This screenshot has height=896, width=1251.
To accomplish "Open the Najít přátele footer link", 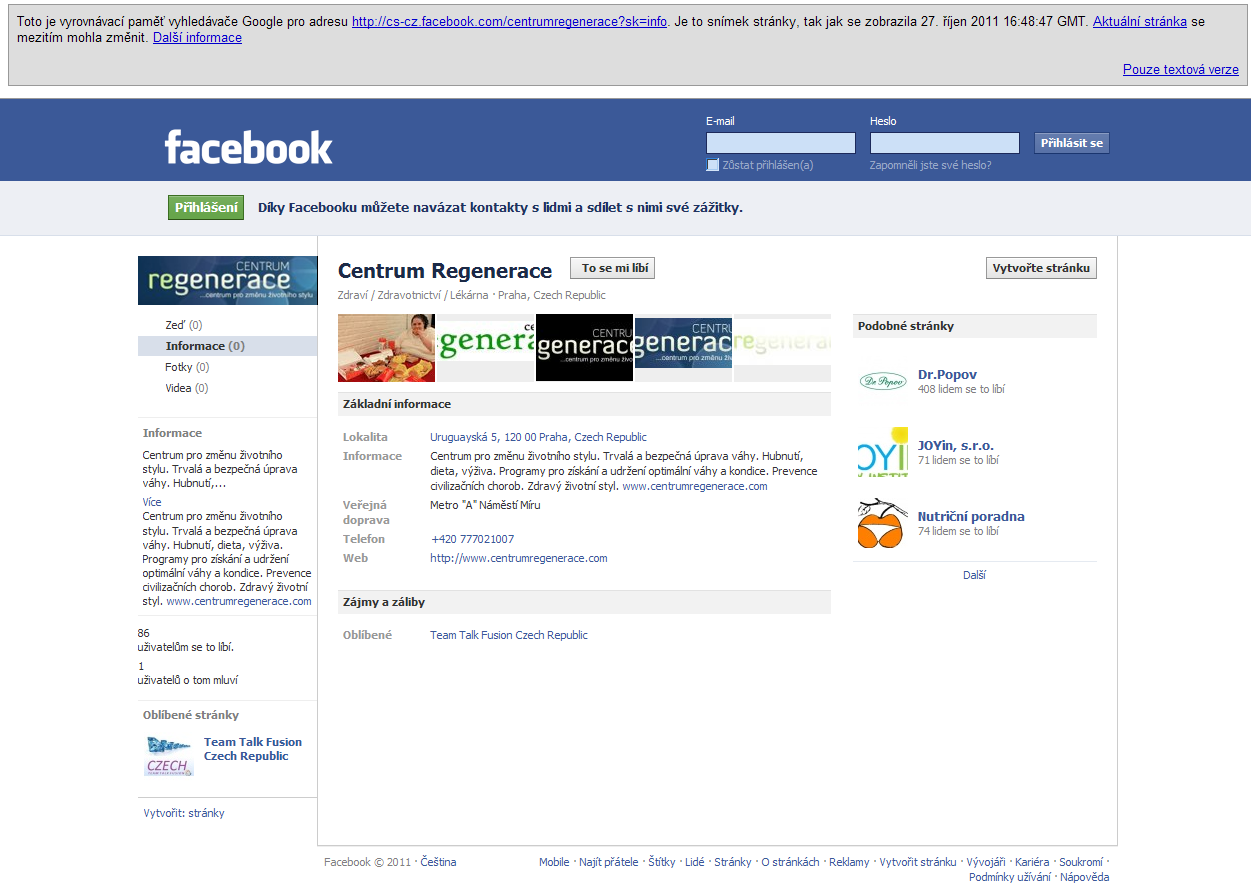I will (608, 862).
